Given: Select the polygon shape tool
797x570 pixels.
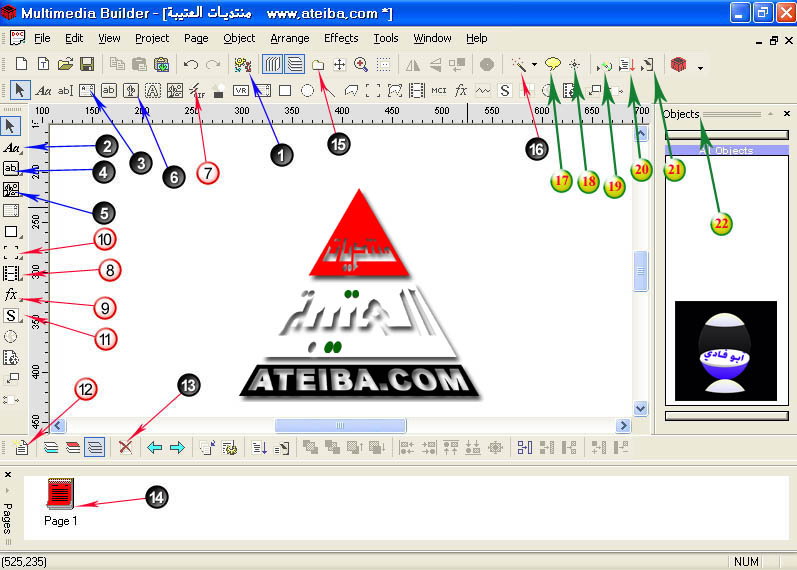Looking at the screenshot, I should point(351,91).
